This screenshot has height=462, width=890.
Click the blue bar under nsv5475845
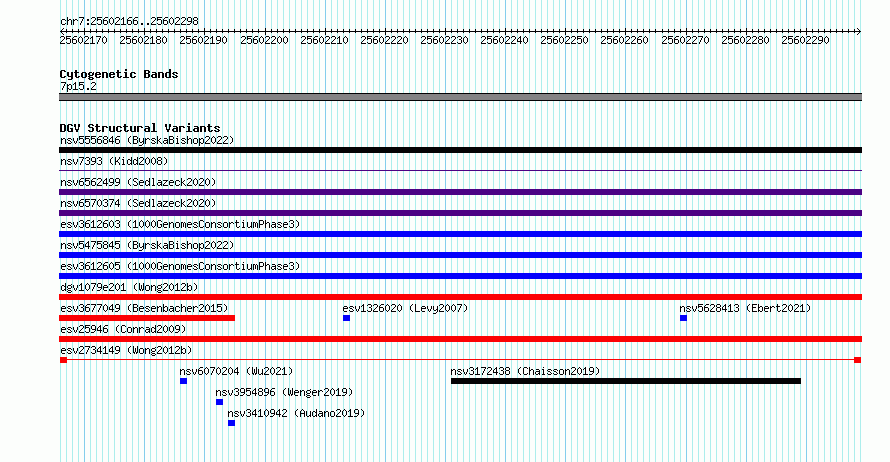click(x=460, y=255)
